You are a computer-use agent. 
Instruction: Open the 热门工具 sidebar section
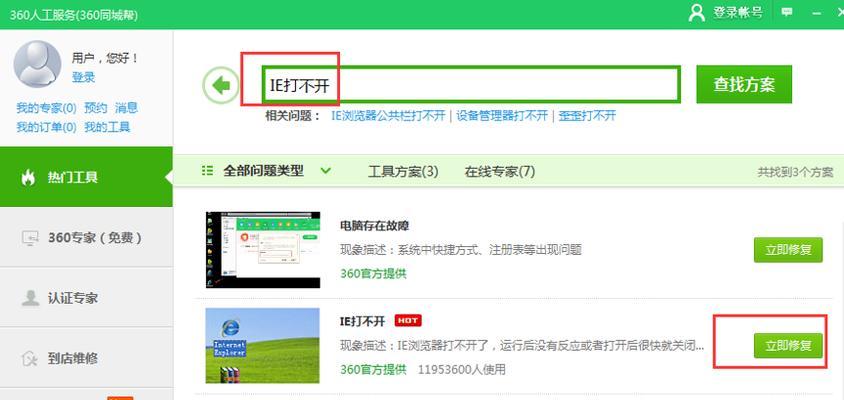86,177
